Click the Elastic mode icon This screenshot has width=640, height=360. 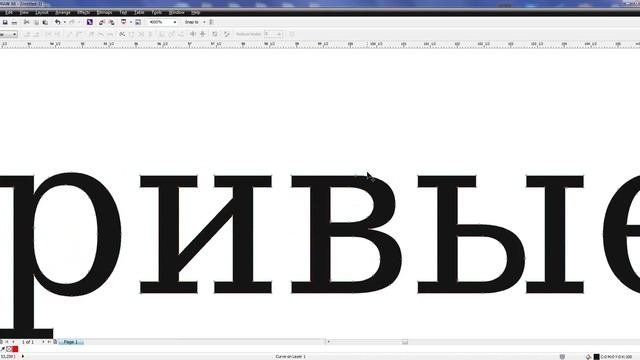click(215, 34)
